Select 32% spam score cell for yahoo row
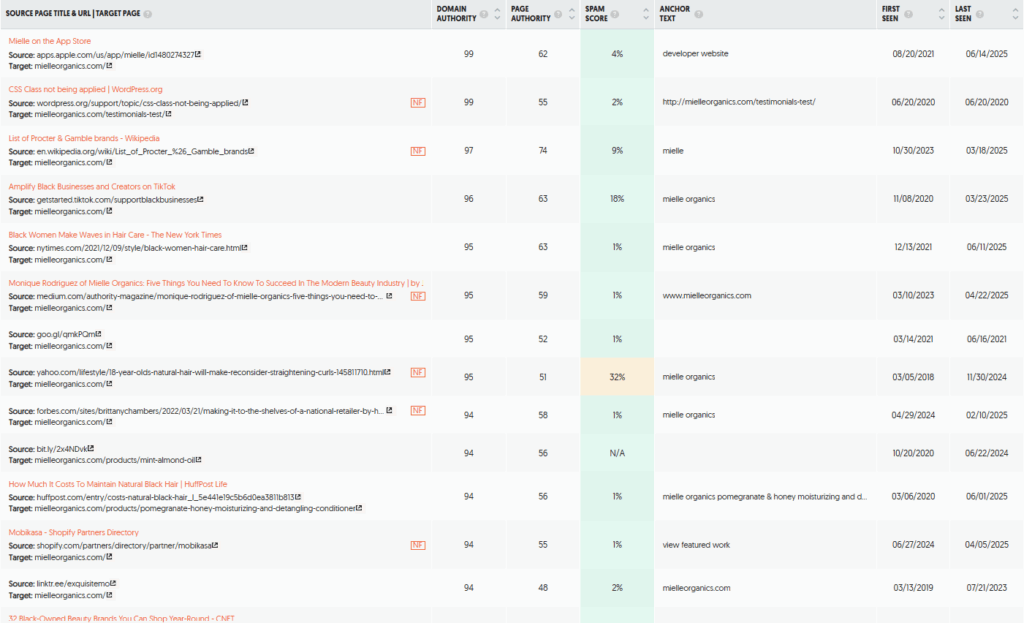This screenshot has width=1024, height=623. 617,377
